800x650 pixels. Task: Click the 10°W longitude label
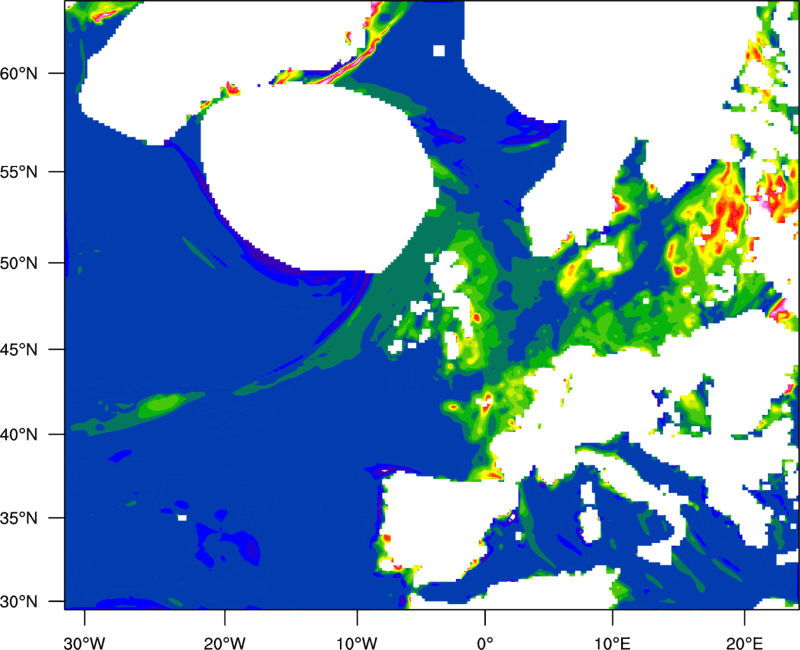coord(357,643)
